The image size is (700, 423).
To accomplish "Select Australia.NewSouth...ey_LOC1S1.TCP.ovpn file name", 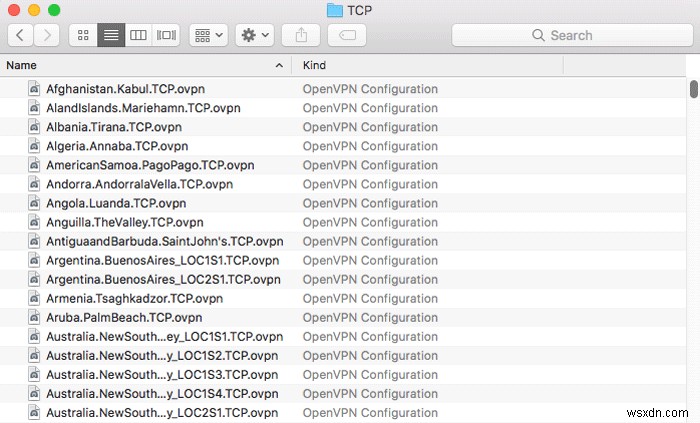I will [x=164, y=337].
